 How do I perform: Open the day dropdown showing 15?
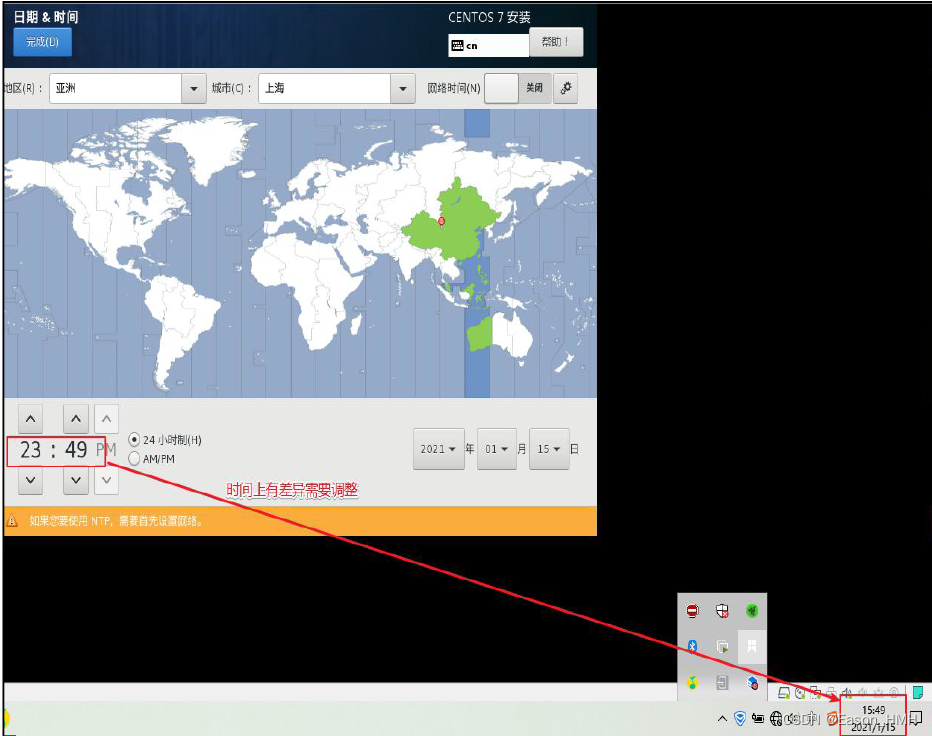click(549, 449)
